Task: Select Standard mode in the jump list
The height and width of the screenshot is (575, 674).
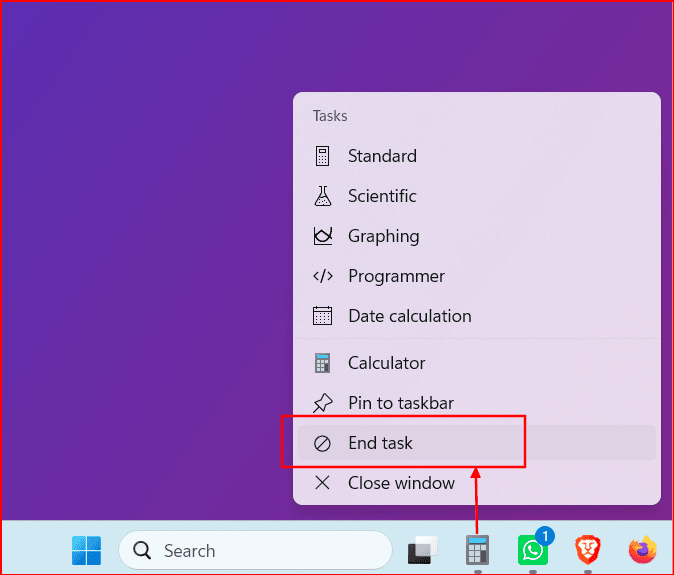Action: pos(477,156)
